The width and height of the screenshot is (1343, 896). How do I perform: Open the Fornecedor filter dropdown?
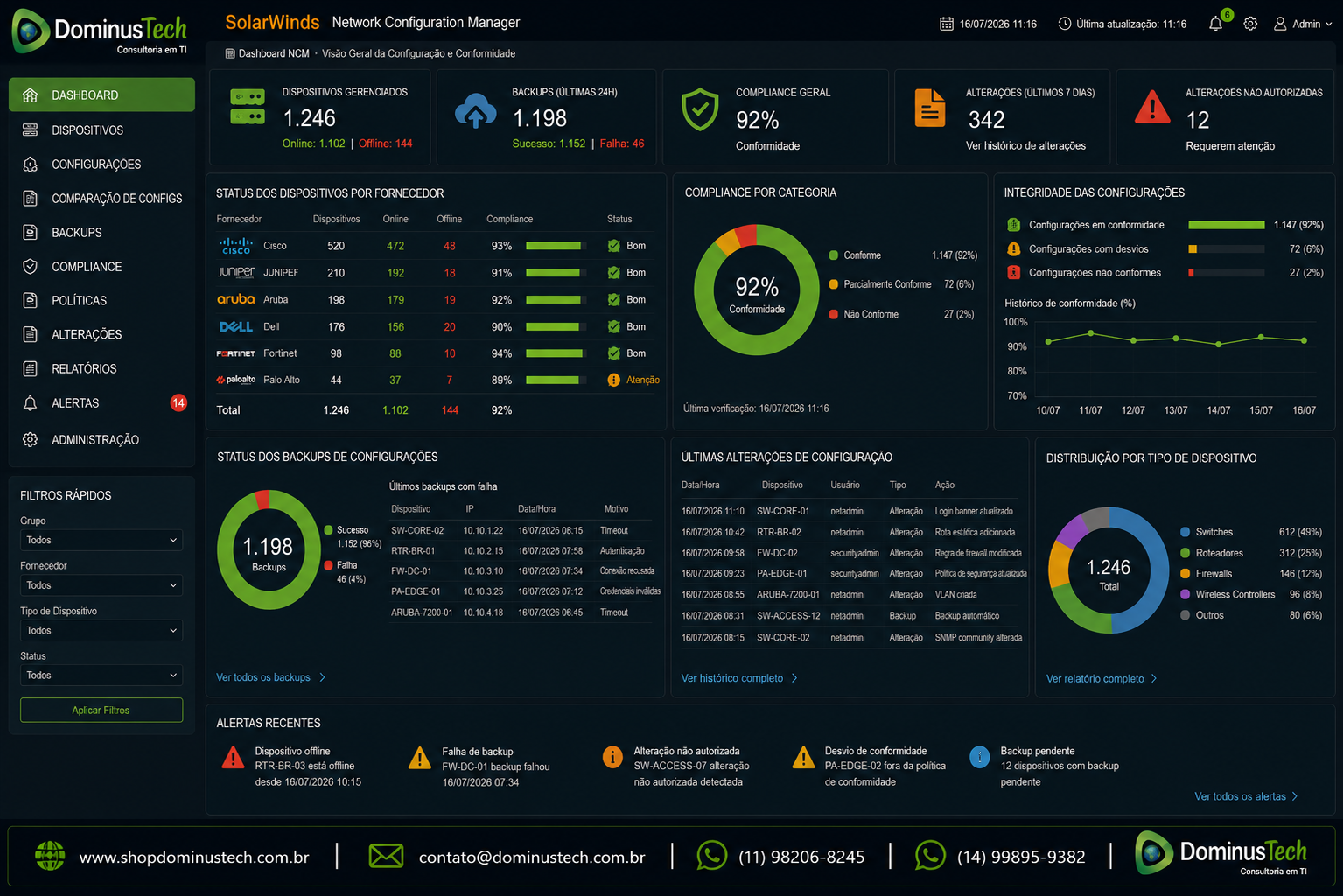tap(101, 585)
